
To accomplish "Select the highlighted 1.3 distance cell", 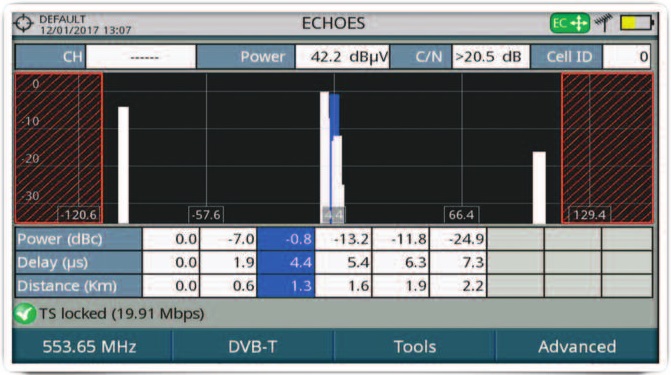I will click(286, 286).
